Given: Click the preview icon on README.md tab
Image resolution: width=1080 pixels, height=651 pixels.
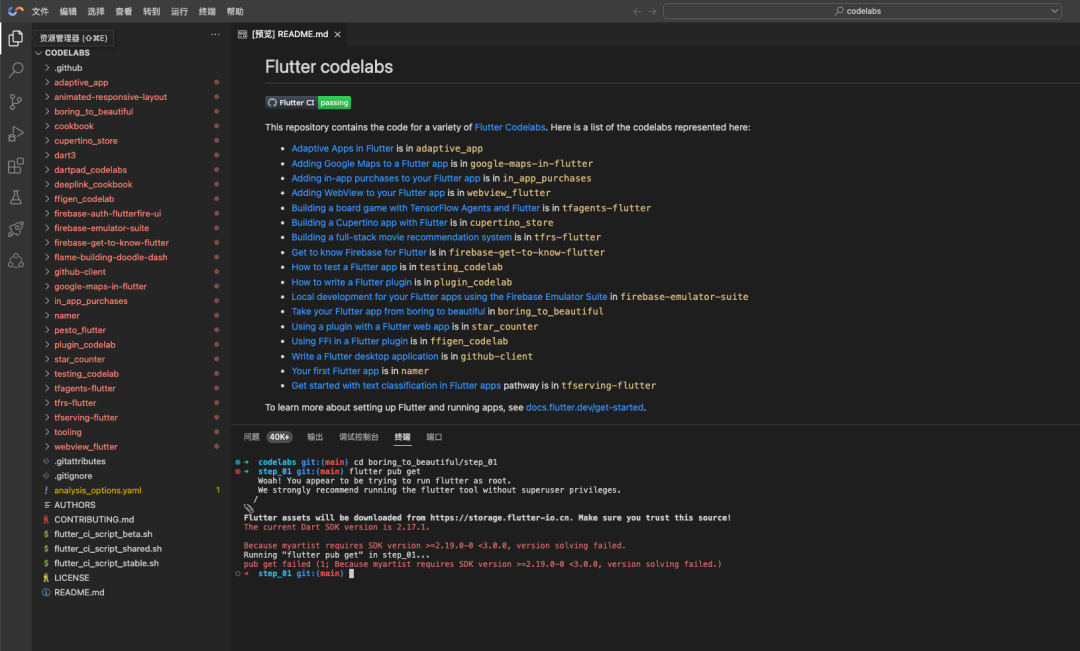Looking at the screenshot, I should point(242,34).
